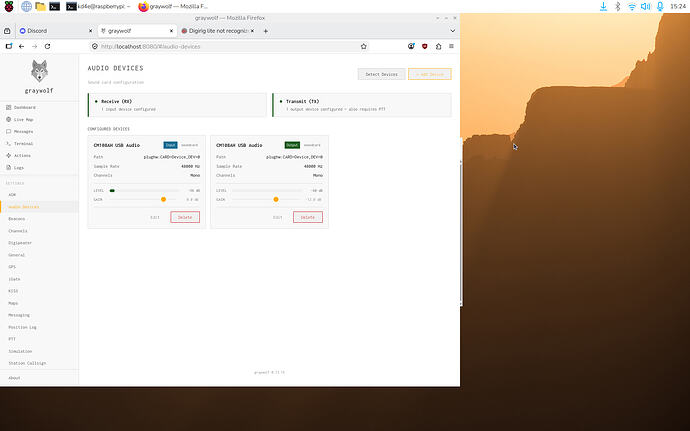Click the Dashboard icon in sidebar
690x431 pixels.
pyautogui.click(x=8, y=107)
